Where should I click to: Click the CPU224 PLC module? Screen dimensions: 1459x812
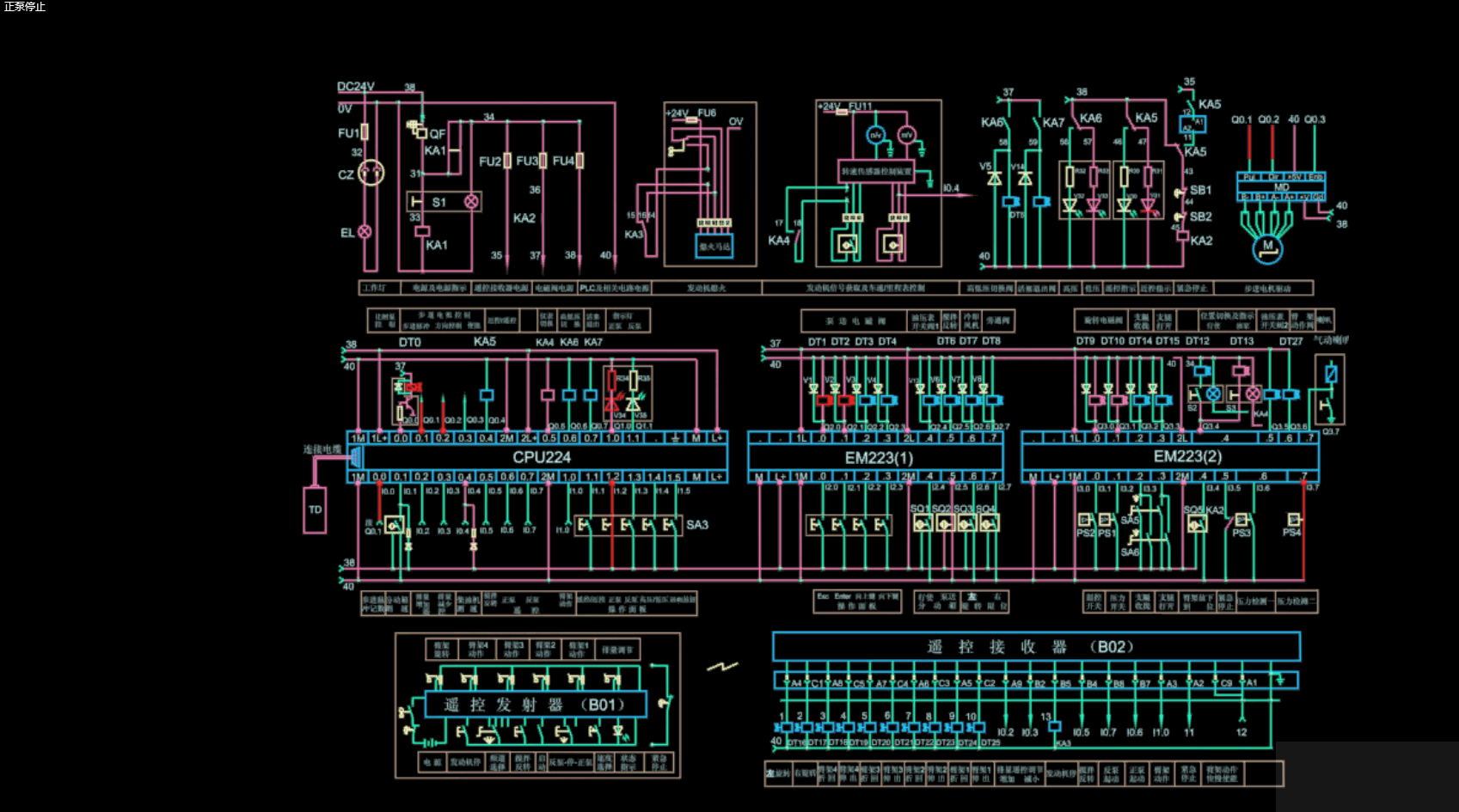click(537, 457)
